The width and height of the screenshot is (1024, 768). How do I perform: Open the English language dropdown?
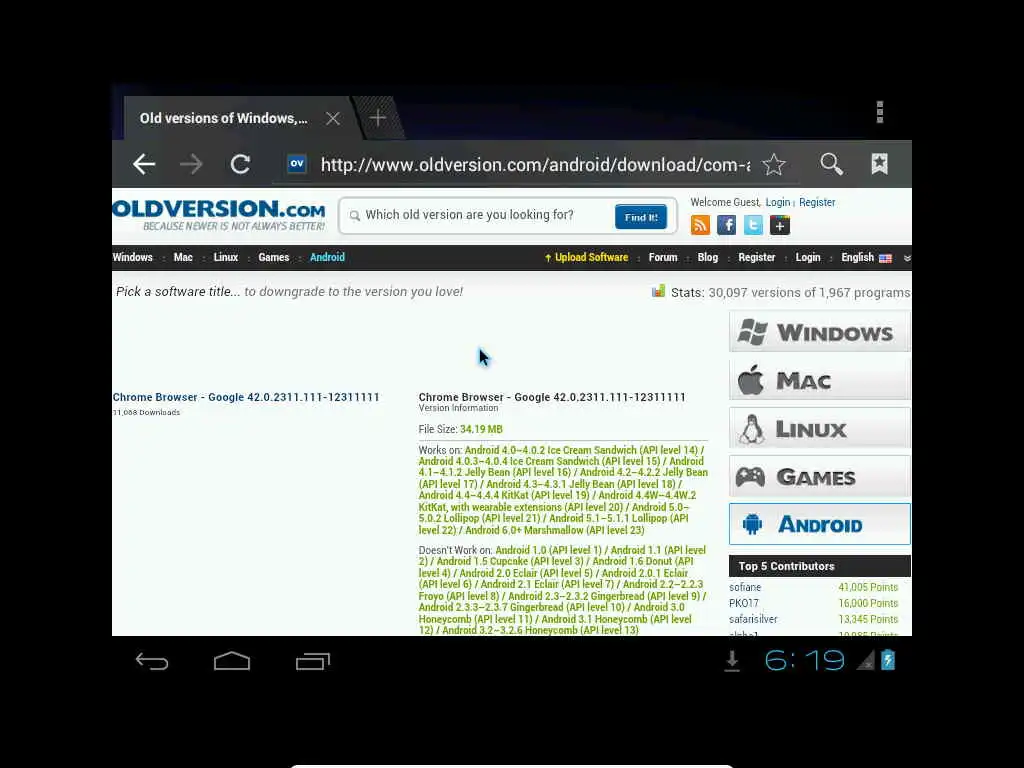[866, 257]
